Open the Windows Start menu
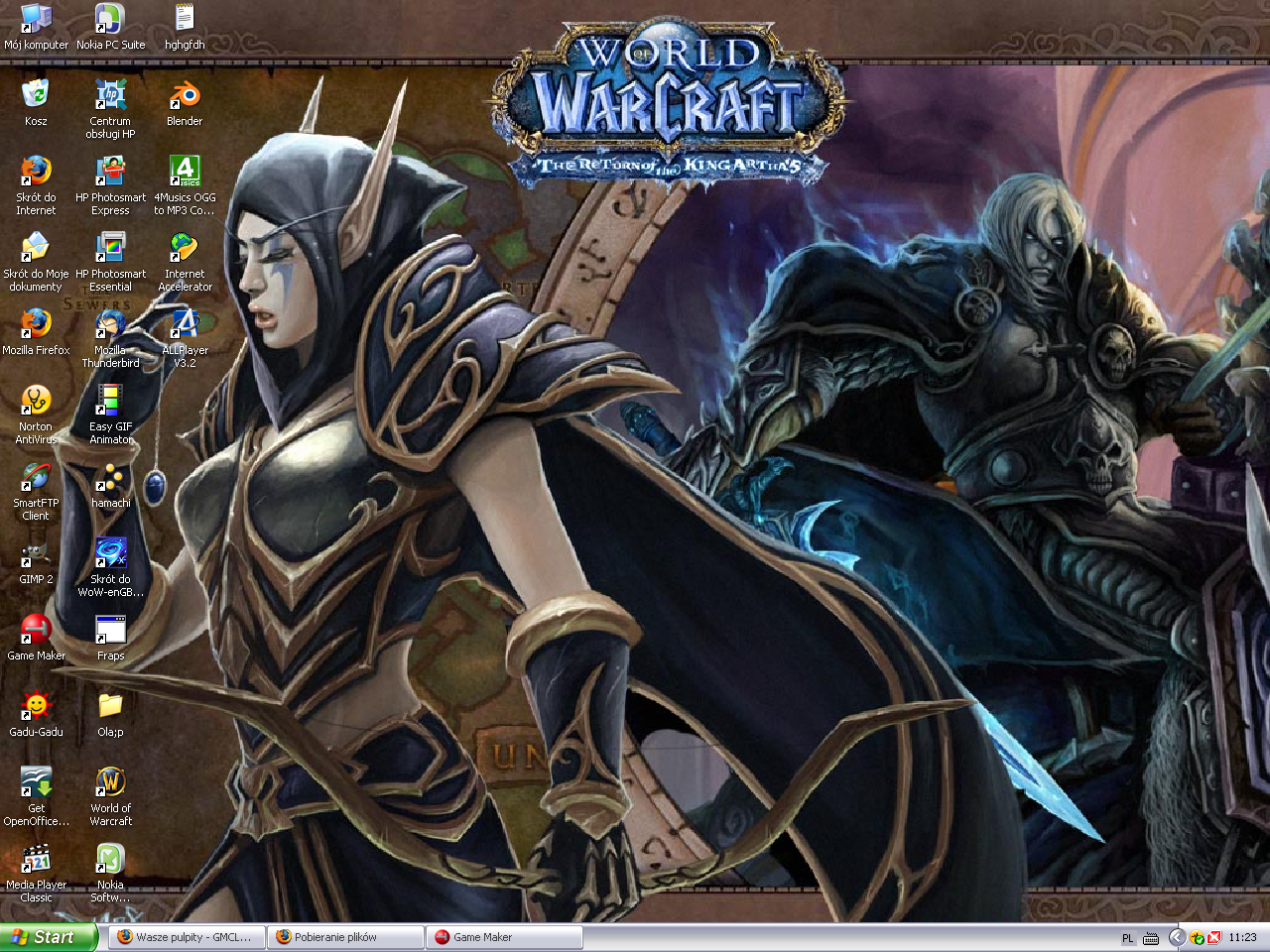 pyautogui.click(x=48, y=937)
